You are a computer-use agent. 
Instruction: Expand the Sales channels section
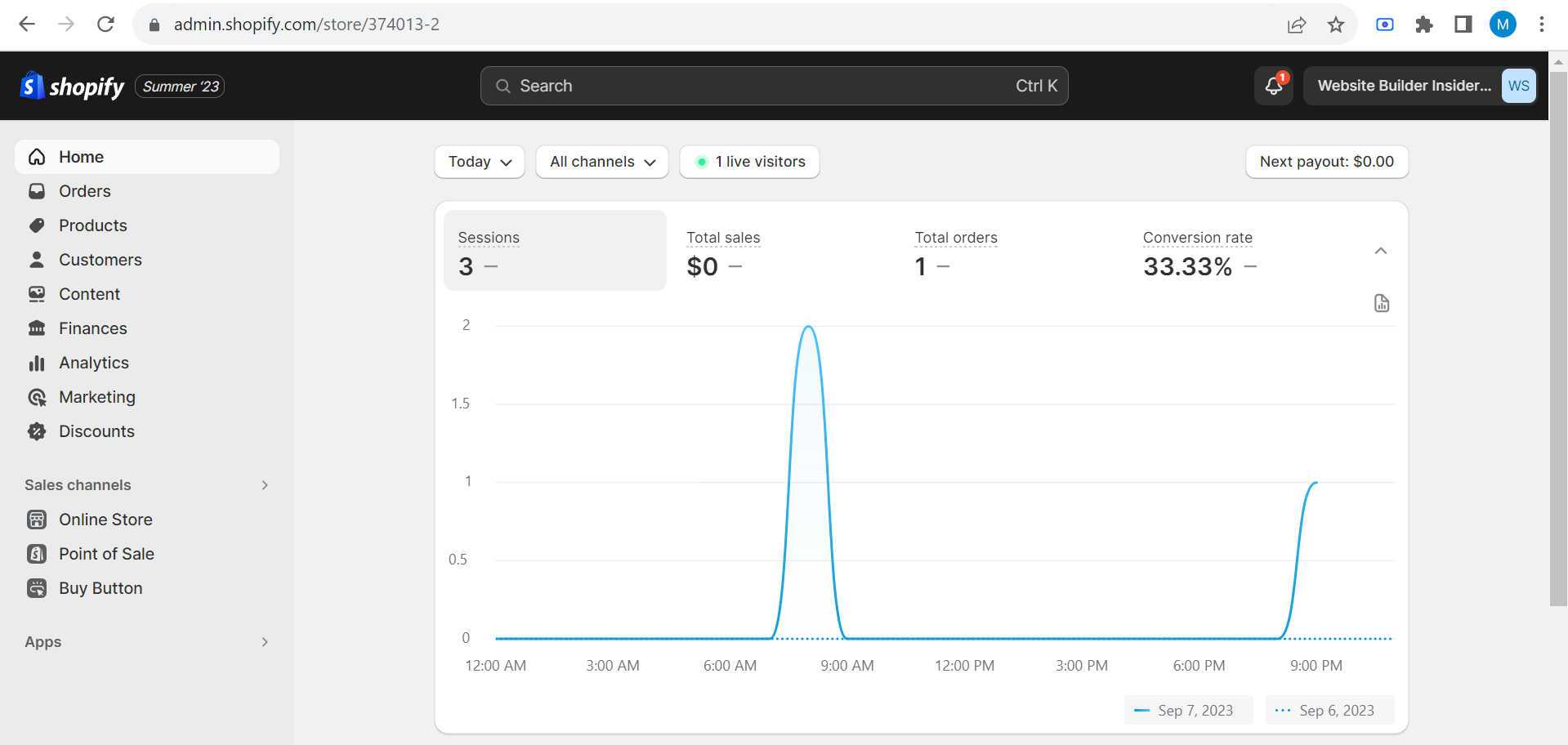click(x=264, y=485)
